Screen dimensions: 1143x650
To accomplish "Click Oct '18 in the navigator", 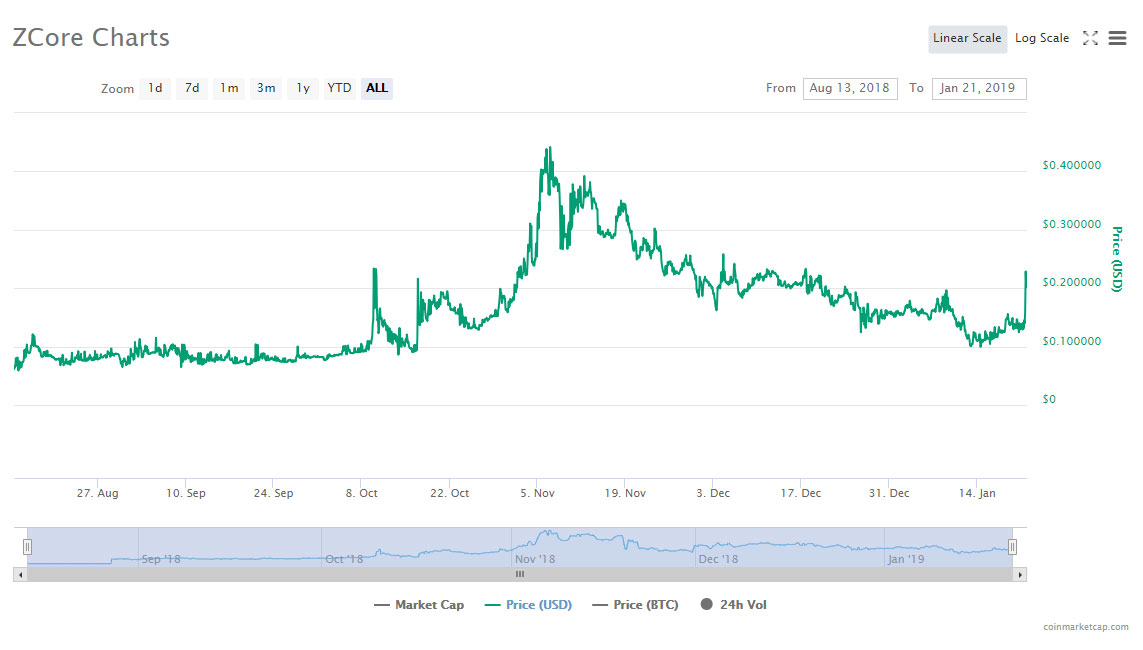I will [x=344, y=560].
